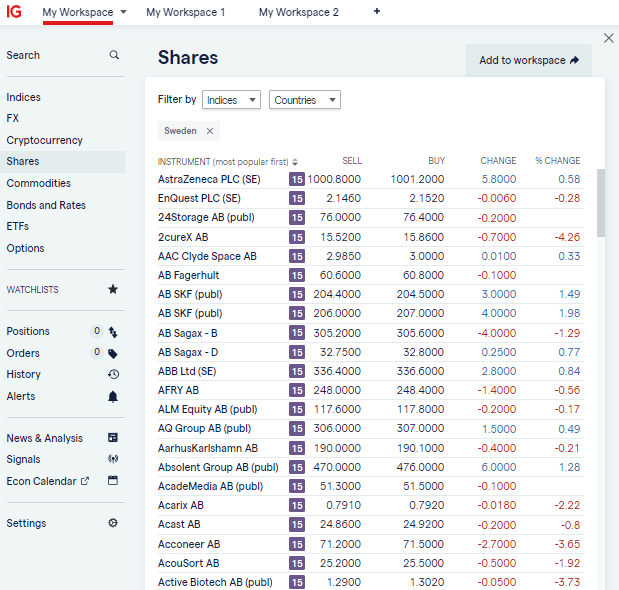Select the ALM Equity AB (publ) row
The height and width of the screenshot is (590, 619).
[x=370, y=409]
